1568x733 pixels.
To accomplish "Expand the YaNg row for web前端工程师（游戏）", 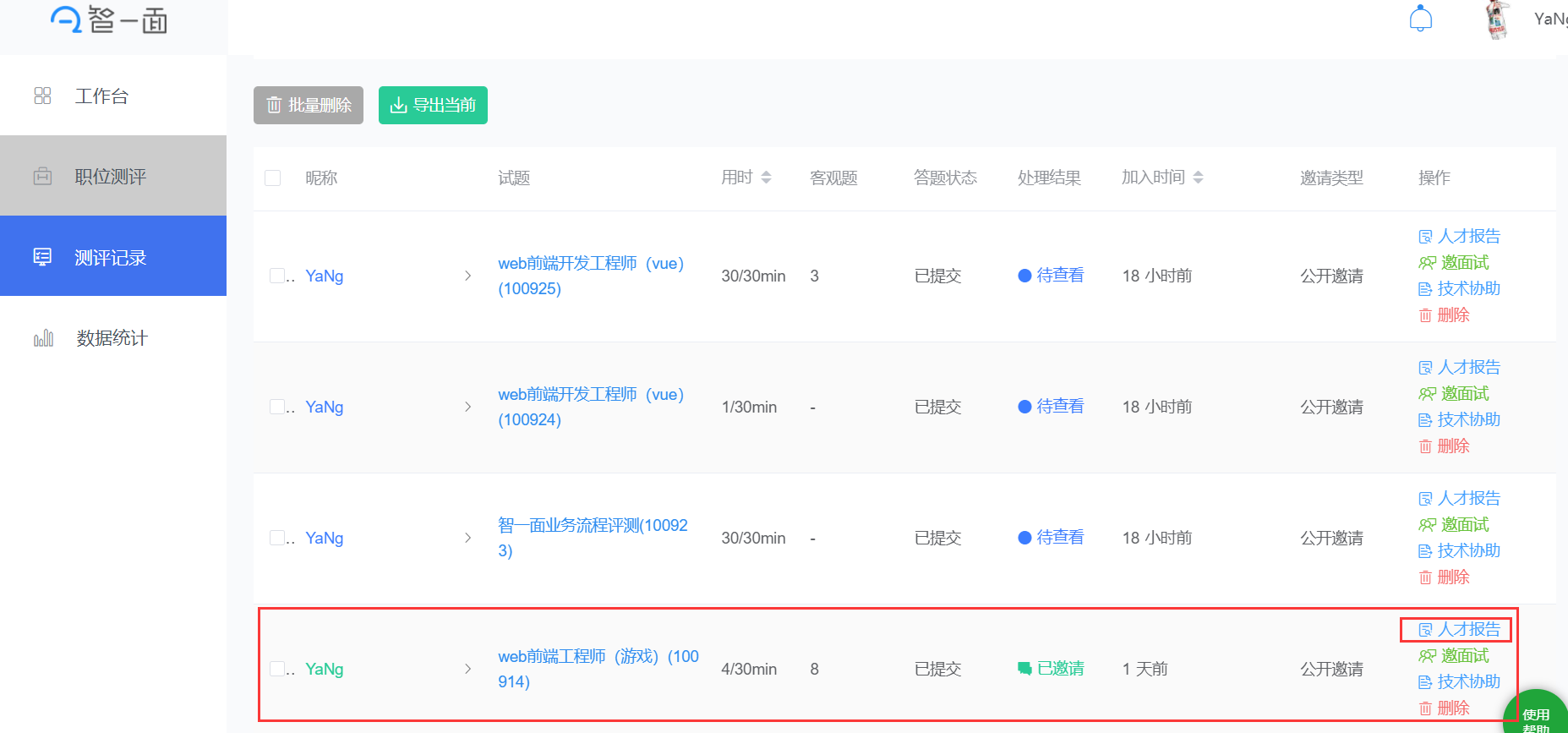I will point(468,669).
